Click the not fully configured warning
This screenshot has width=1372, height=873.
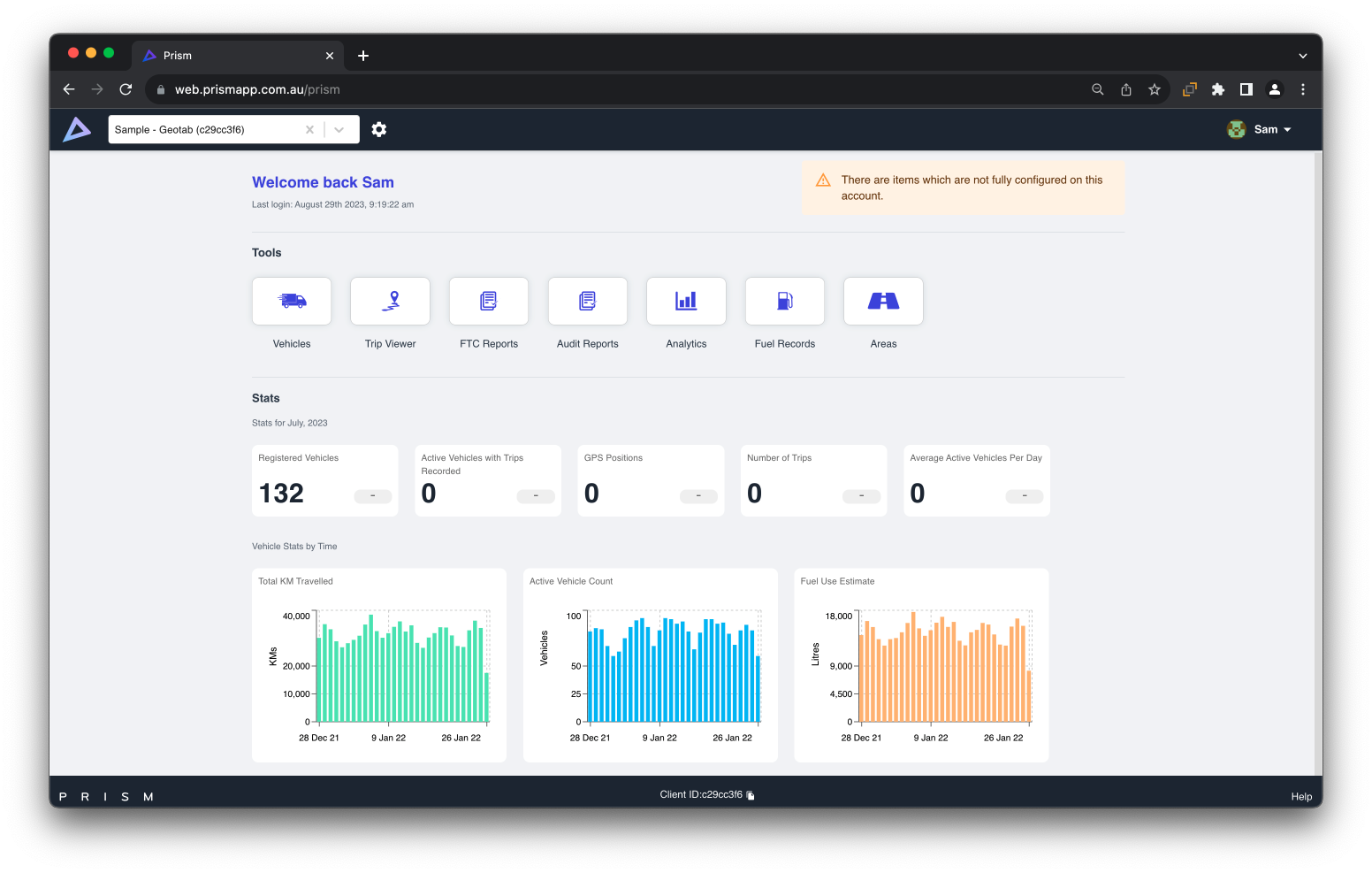(x=963, y=188)
